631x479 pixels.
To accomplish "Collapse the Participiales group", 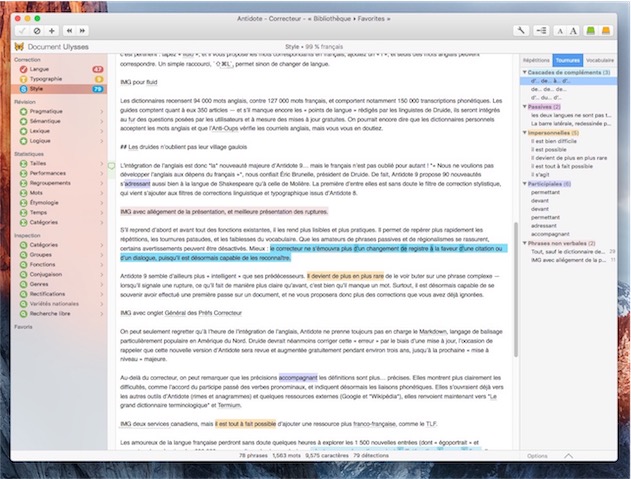I will [525, 184].
